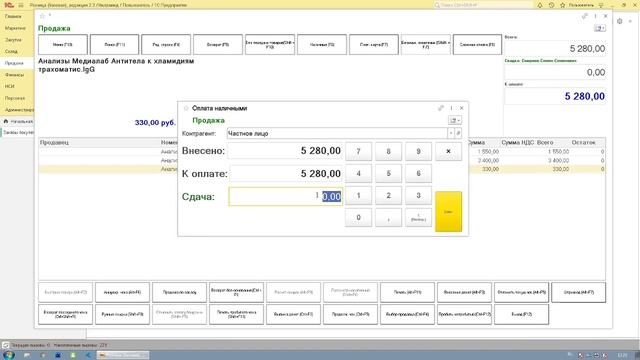Screen dimensions: 640x360
Task: Click the backspace × key on the keypad
Action: tap(448, 151)
